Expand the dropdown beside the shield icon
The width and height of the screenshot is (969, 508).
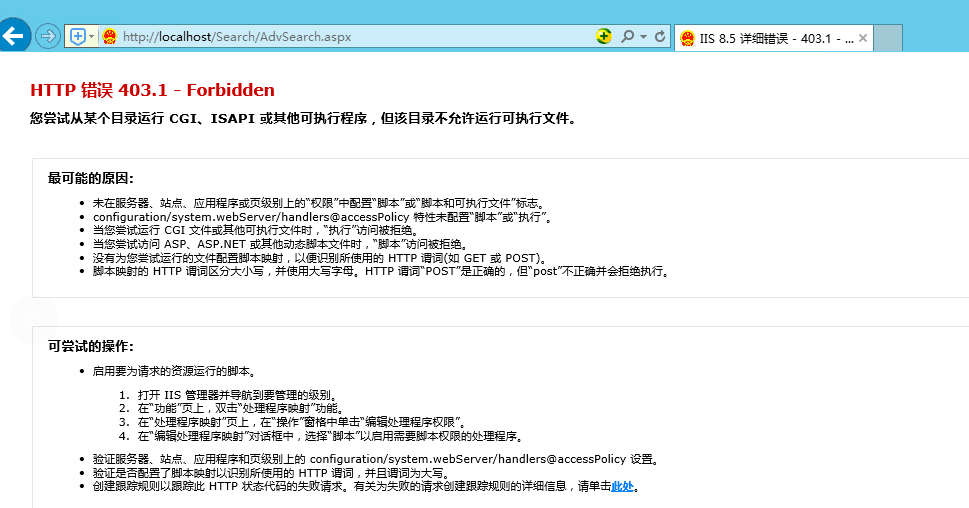click(92, 37)
